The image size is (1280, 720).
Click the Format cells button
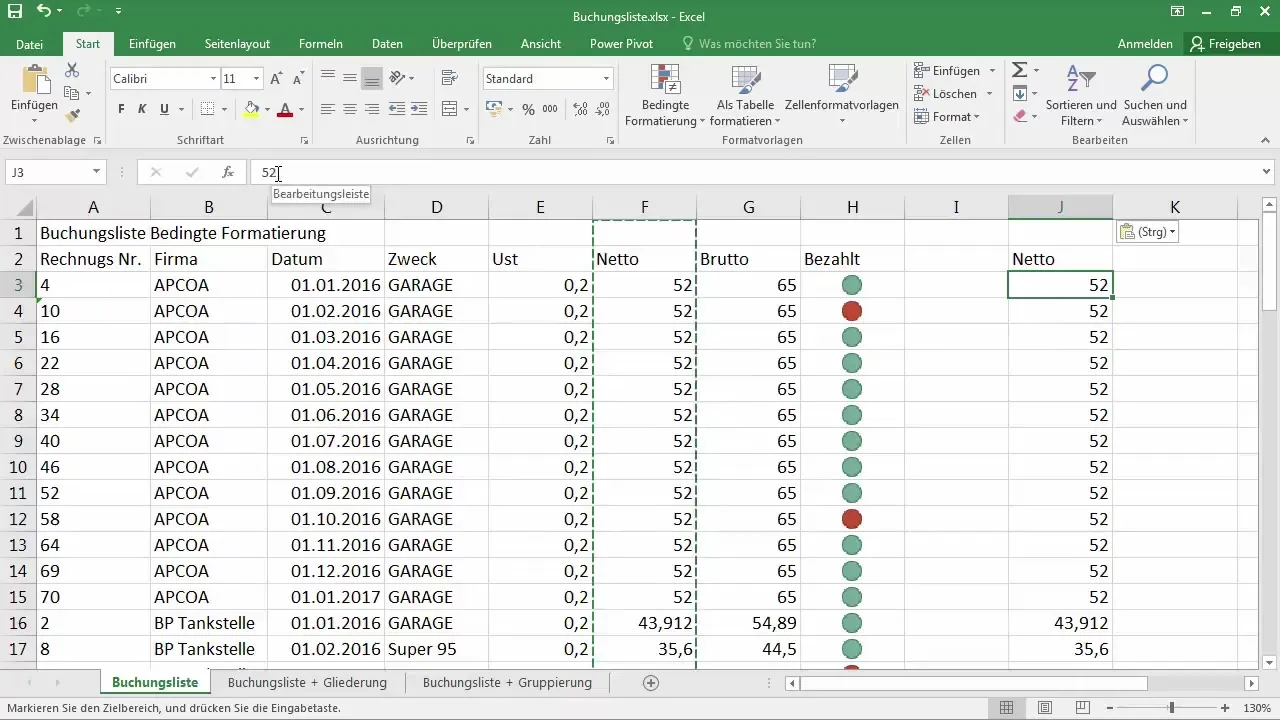click(947, 117)
